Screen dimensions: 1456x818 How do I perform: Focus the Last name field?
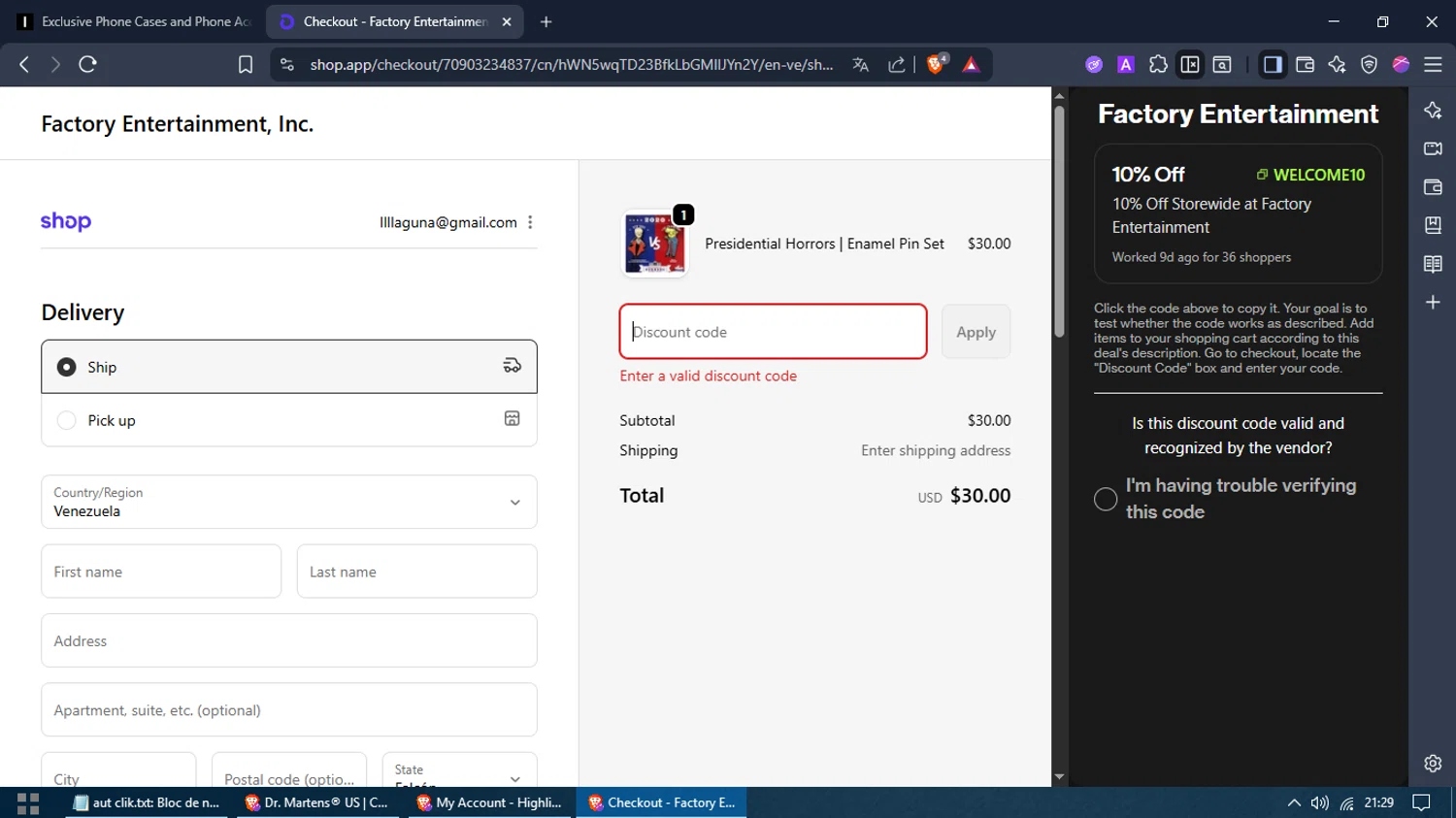click(416, 572)
